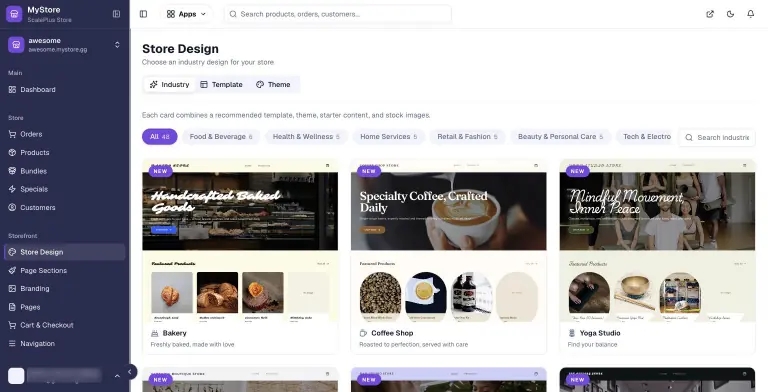Click the awesome store avatar icon
768x392 pixels.
(x=16, y=45)
